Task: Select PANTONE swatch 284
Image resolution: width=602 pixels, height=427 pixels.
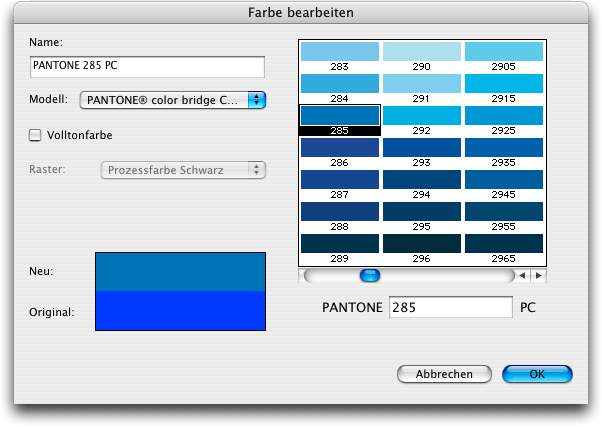Action: 340,83
